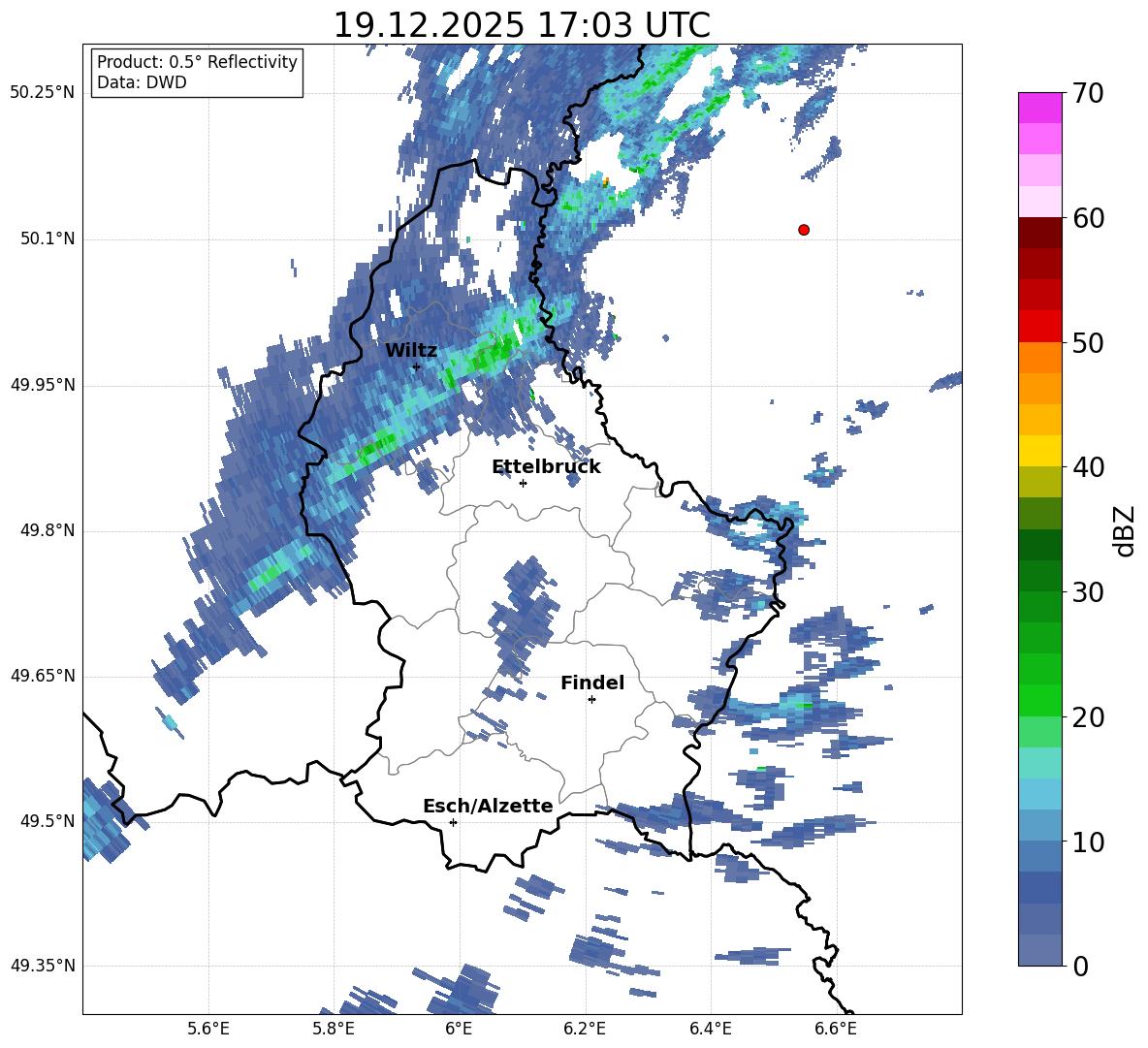Click the 60 tick on the colorbar

1088,218
